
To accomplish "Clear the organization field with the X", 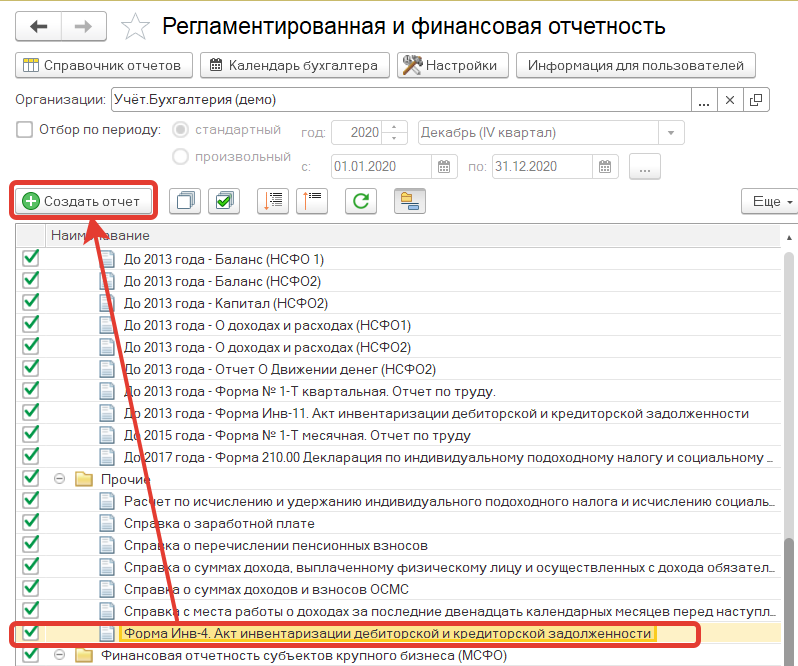I will (x=730, y=100).
